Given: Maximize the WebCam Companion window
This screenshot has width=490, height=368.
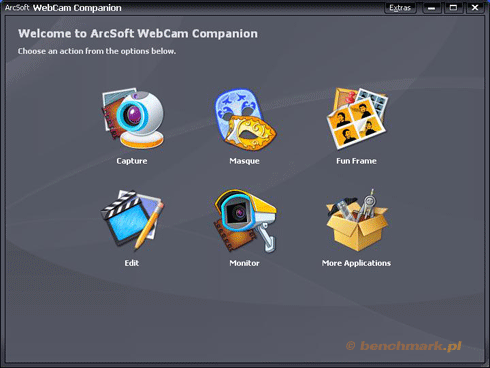Looking at the screenshot, I should (453, 8).
